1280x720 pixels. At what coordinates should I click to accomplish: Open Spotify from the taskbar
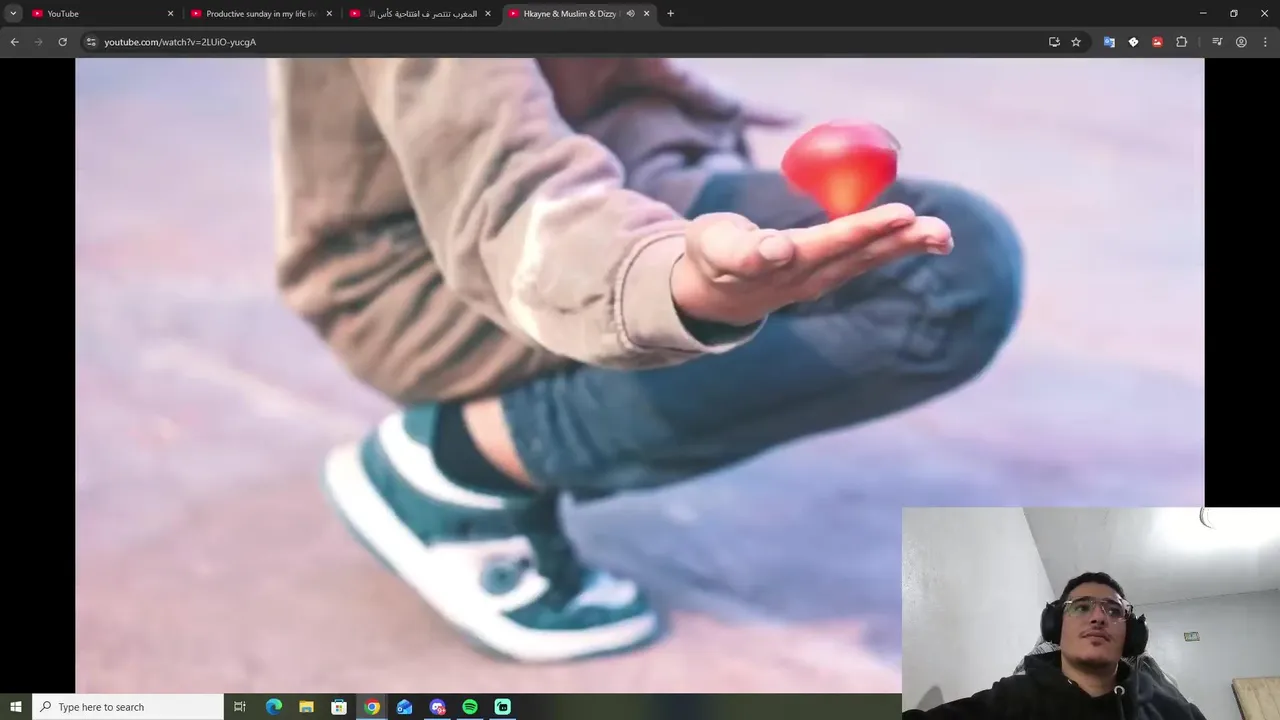click(470, 707)
